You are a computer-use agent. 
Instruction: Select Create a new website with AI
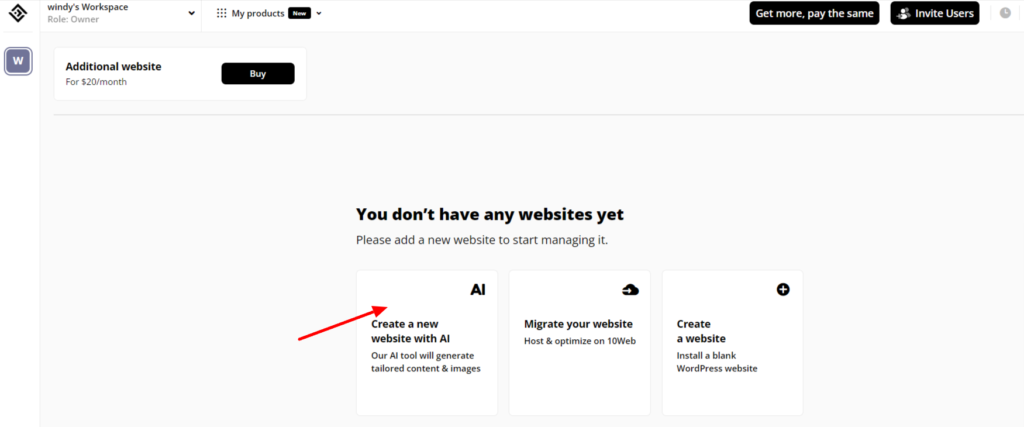tap(427, 343)
